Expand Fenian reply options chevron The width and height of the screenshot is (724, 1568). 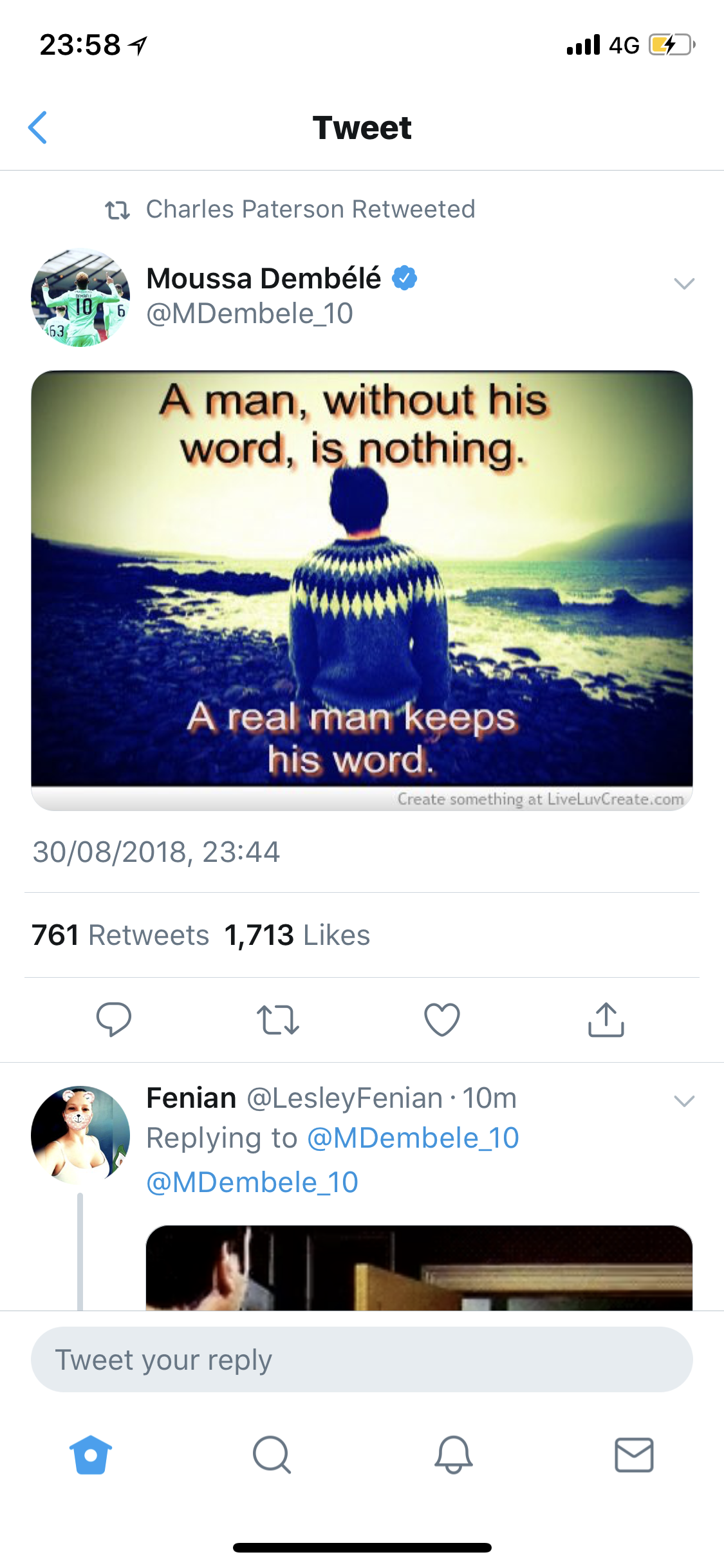coord(683,1101)
